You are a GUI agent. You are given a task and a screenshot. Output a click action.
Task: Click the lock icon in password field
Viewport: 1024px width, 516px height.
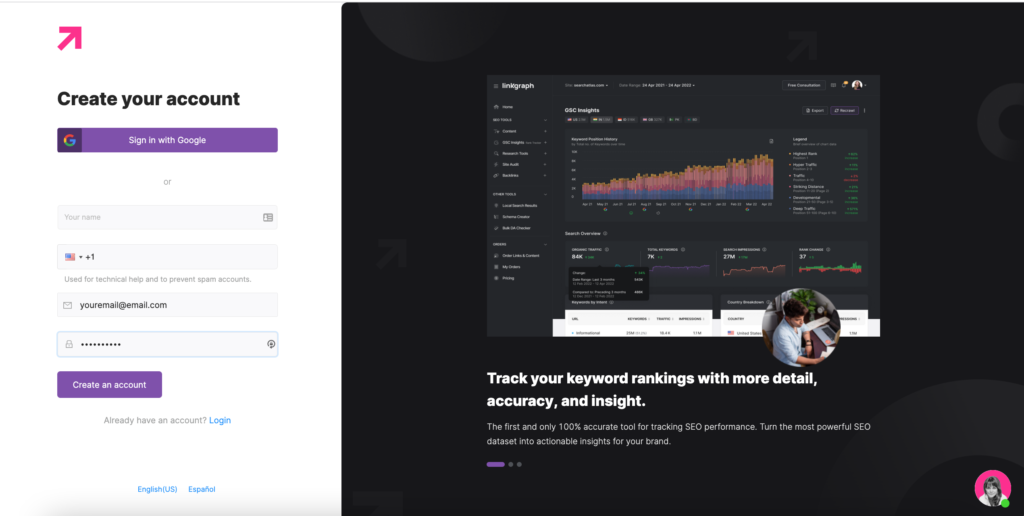pos(68,344)
